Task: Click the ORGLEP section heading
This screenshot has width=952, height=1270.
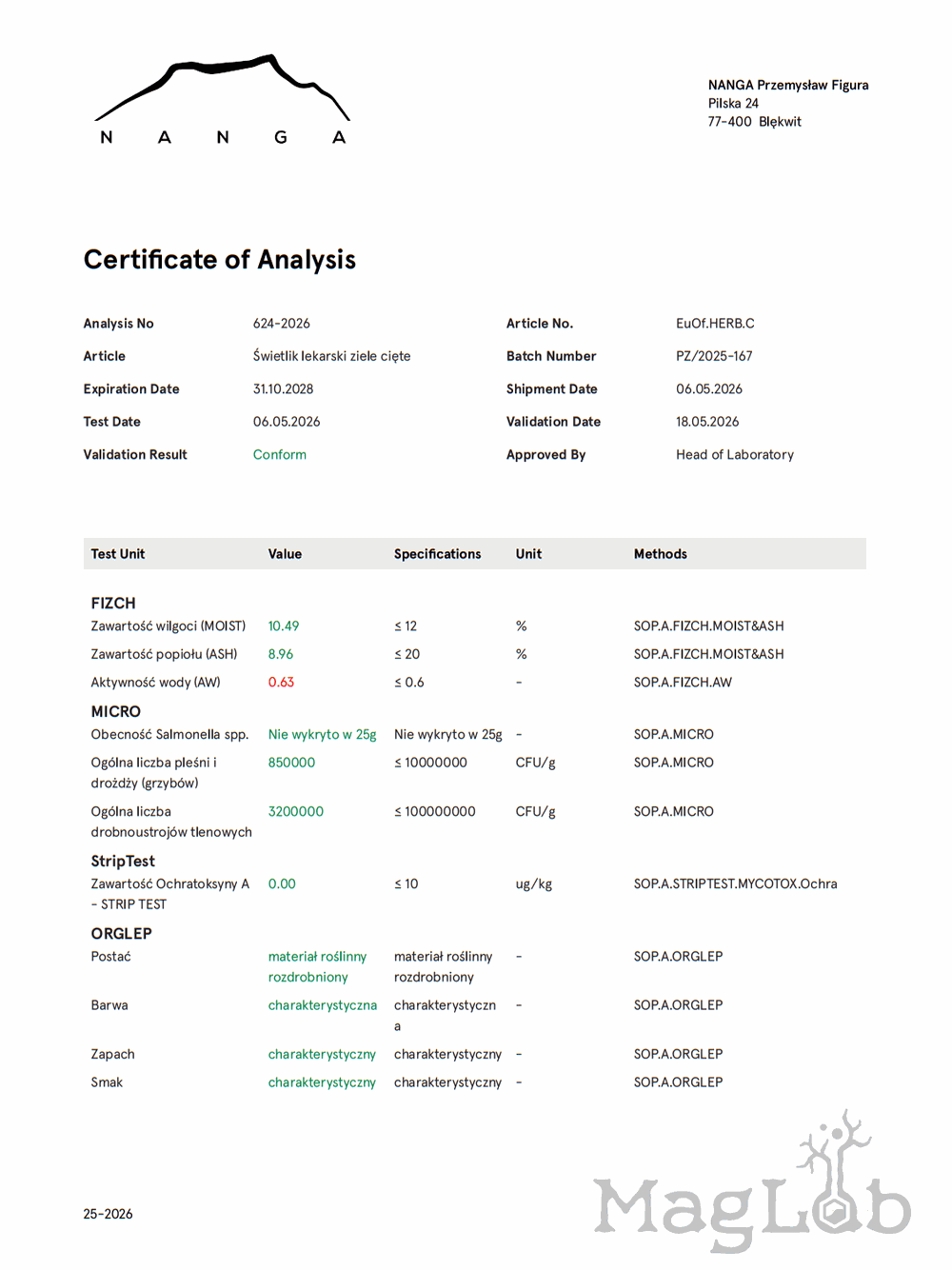Action: click(122, 934)
